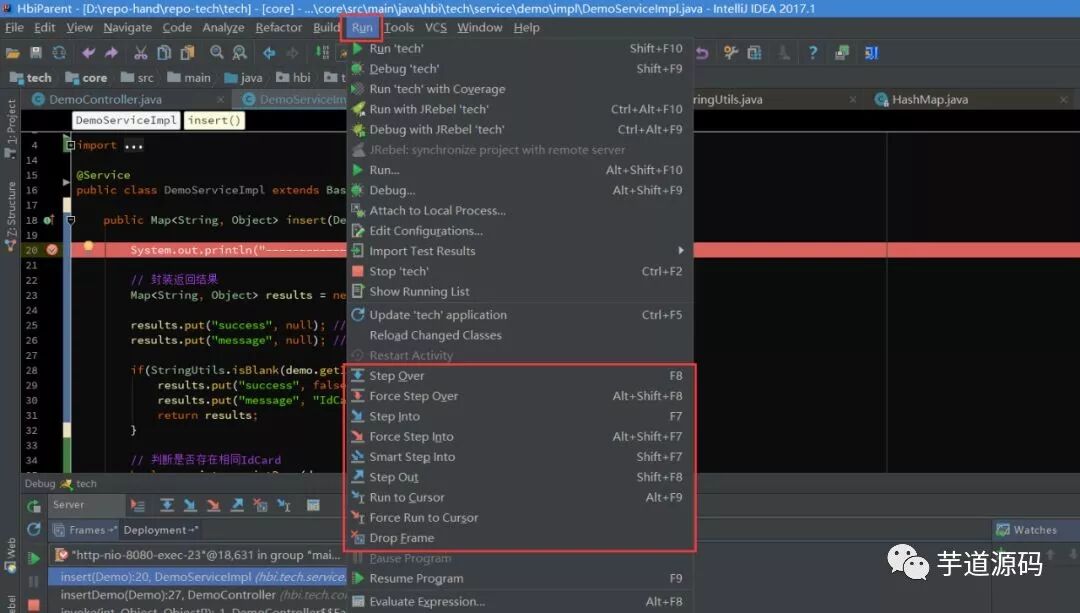This screenshot has height=613, width=1080.
Task: Click Step Over icon in Debug toolbar
Action: (x=167, y=506)
